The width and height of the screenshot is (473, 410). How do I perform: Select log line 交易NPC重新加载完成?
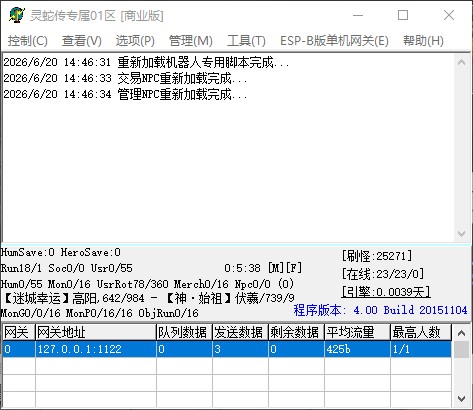(x=125, y=78)
